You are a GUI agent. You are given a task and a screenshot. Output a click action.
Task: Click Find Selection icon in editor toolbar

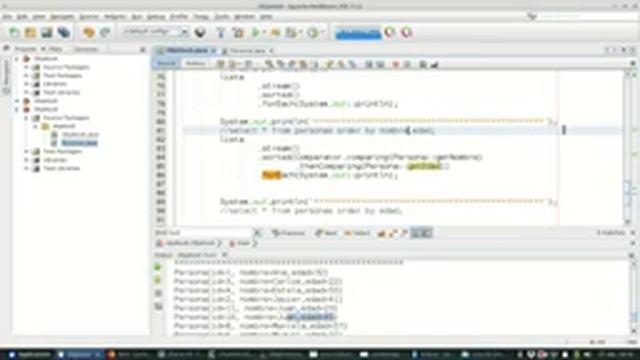(x=269, y=64)
